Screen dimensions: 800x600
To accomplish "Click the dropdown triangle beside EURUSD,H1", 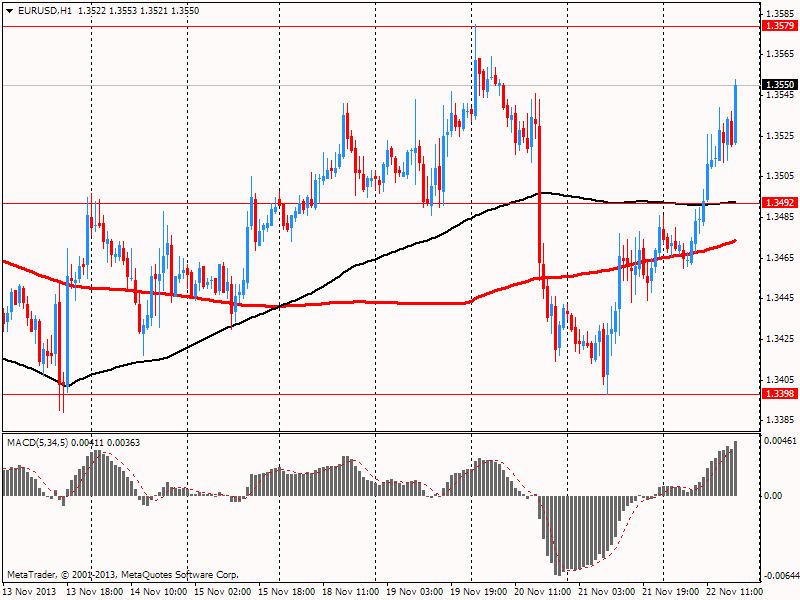I will [9, 10].
